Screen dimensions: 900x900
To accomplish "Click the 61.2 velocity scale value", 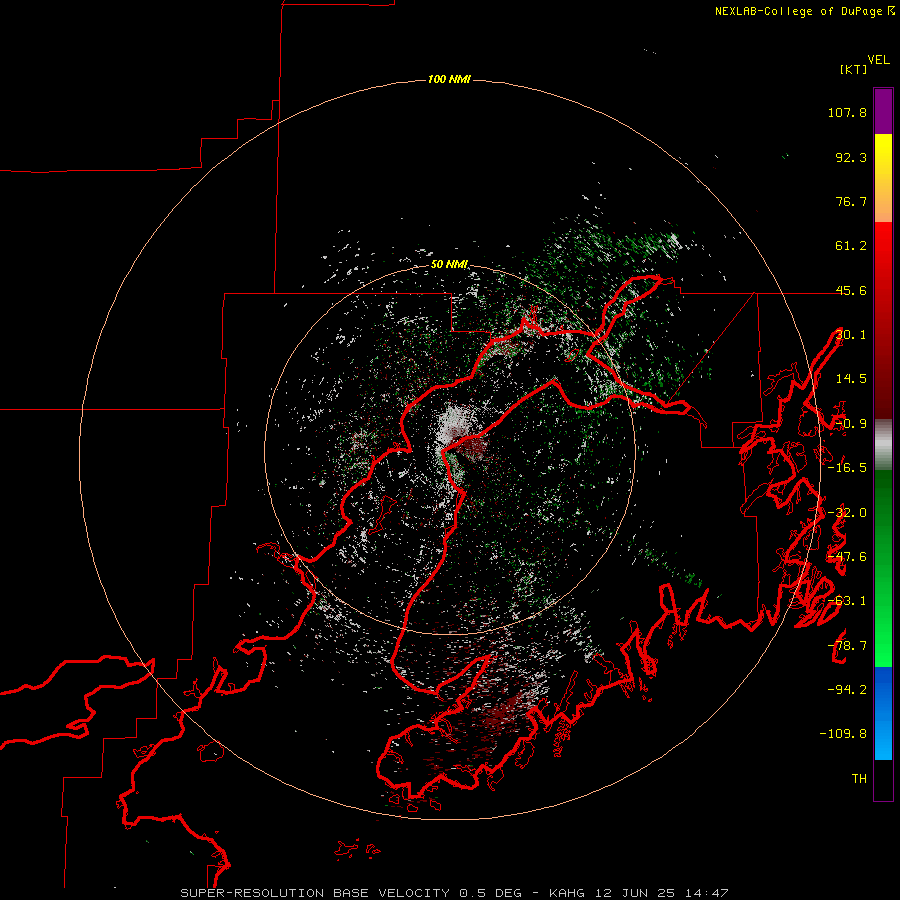I will click(851, 246).
